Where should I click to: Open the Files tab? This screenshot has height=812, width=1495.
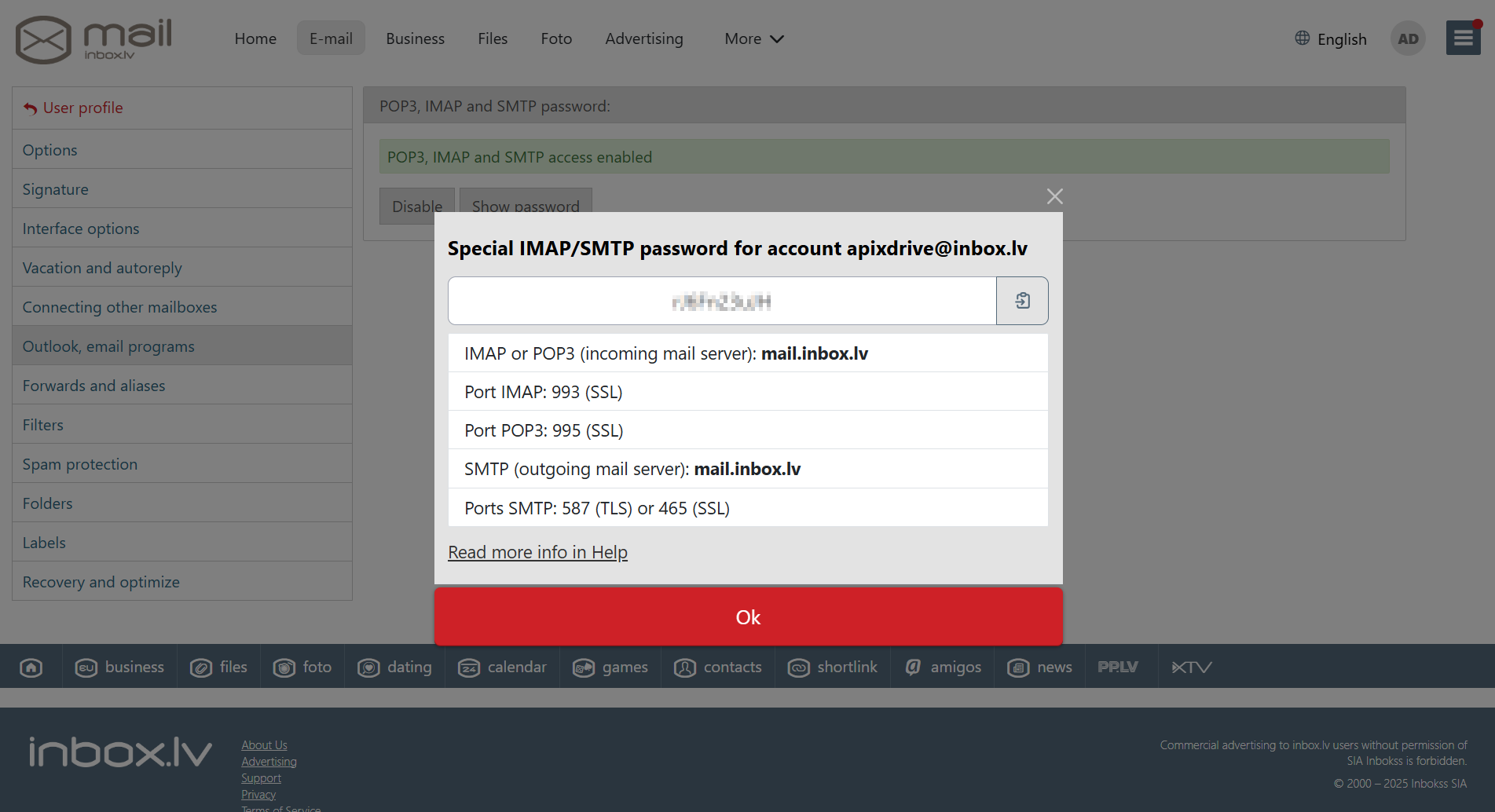click(493, 38)
